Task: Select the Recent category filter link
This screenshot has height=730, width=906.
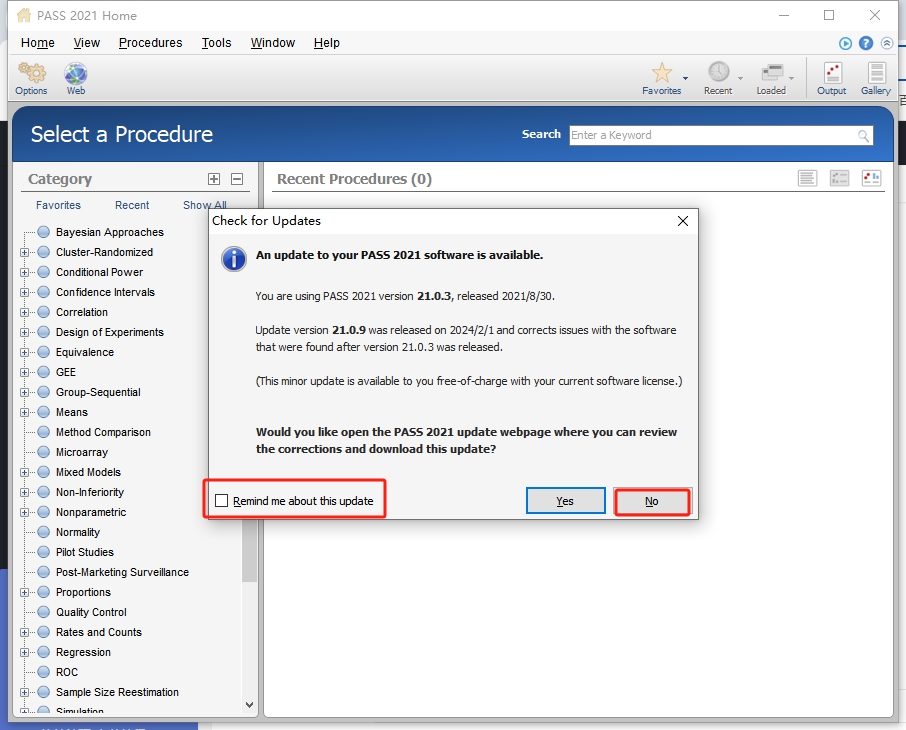Action: pyautogui.click(x=132, y=205)
